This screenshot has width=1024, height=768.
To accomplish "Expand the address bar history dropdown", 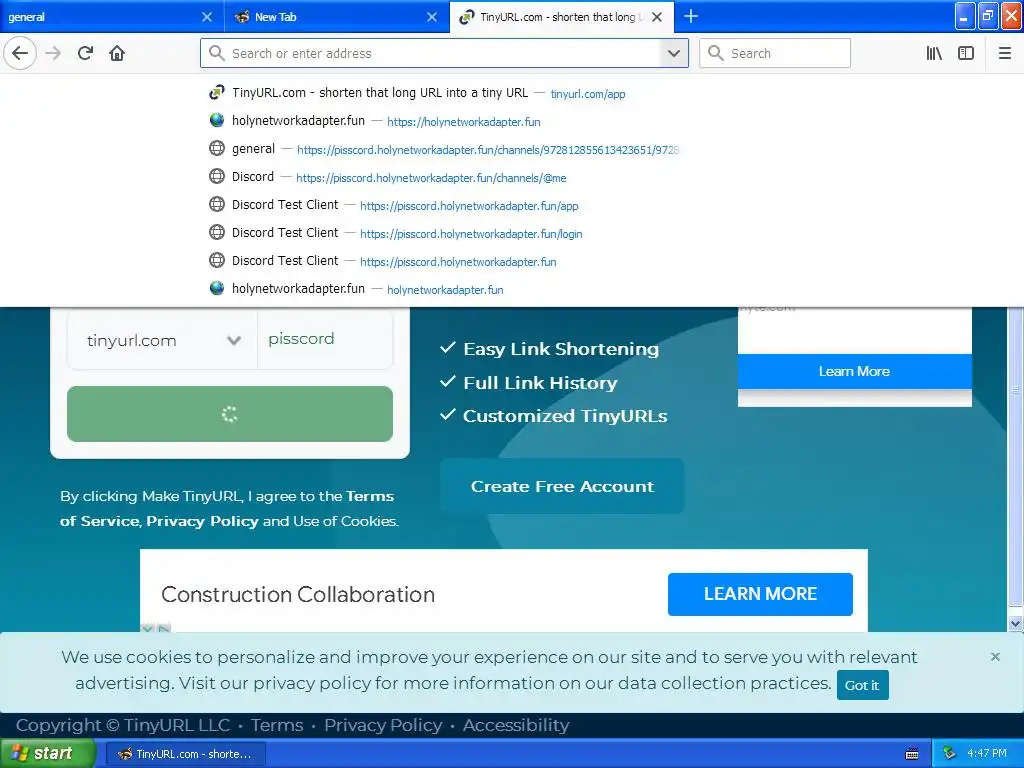I will click(x=674, y=53).
